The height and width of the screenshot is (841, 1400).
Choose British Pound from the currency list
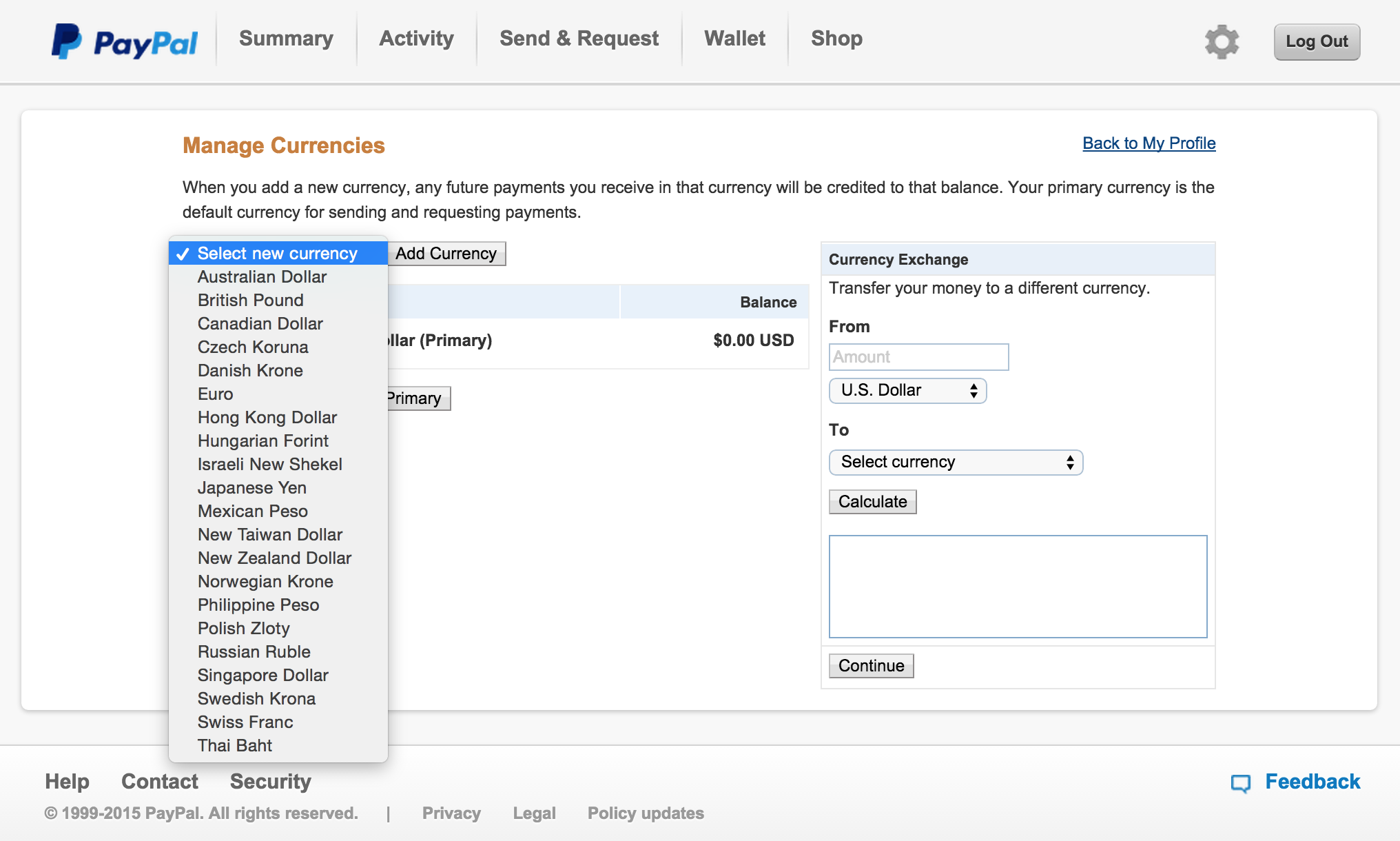(251, 301)
